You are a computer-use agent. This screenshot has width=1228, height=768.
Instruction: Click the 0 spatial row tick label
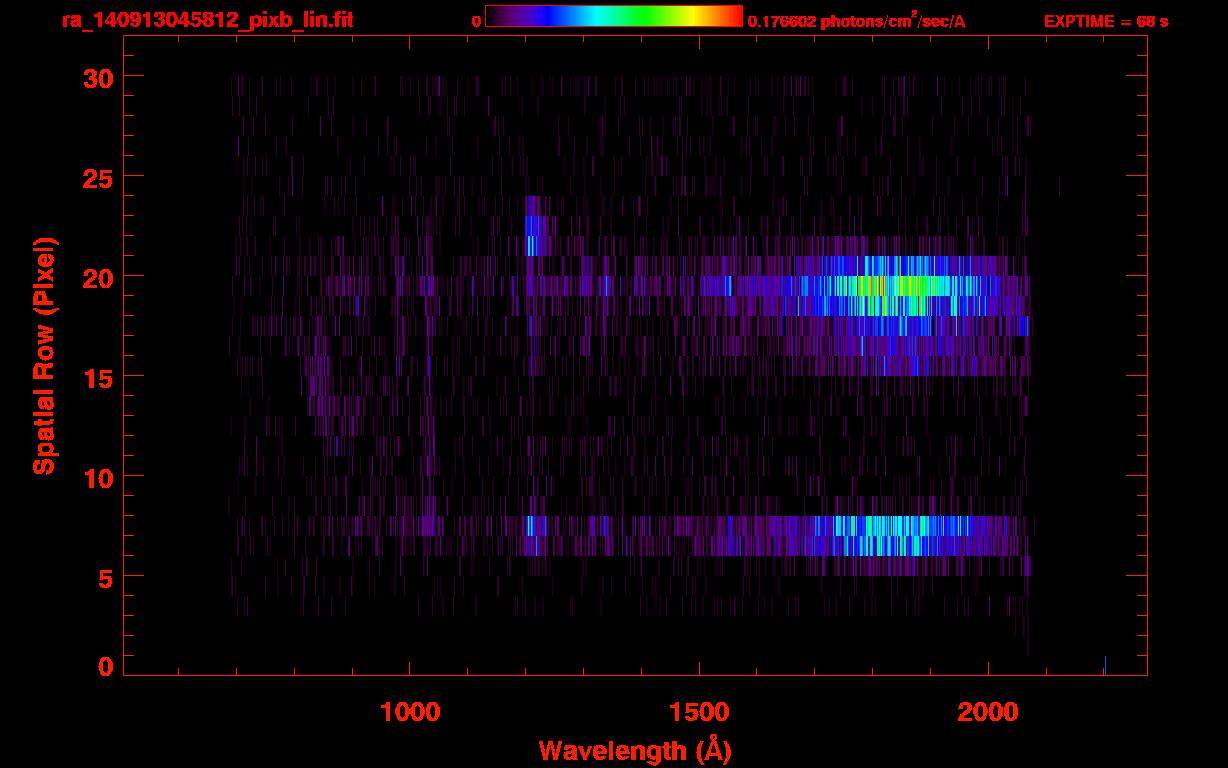[105, 666]
